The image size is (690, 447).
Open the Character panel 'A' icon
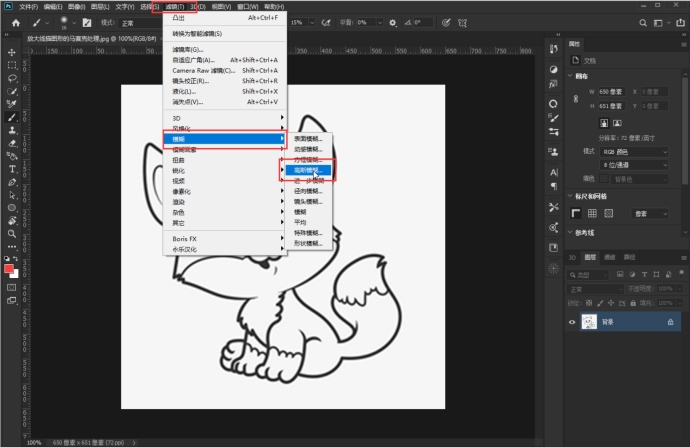click(x=554, y=172)
